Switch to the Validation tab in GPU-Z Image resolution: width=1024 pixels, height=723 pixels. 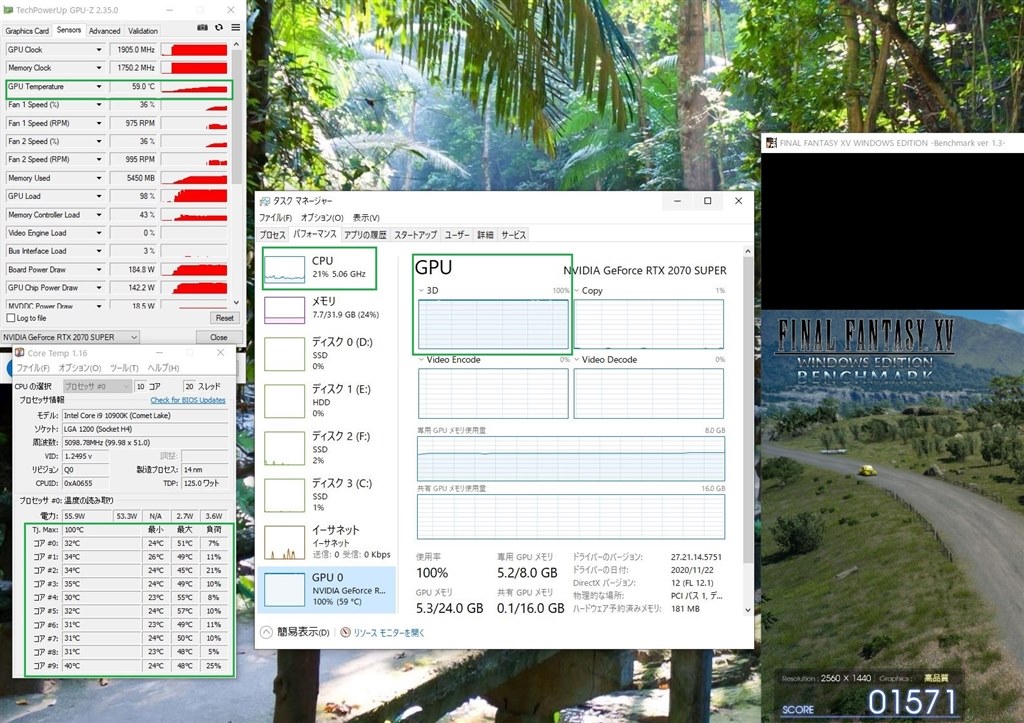click(x=143, y=31)
